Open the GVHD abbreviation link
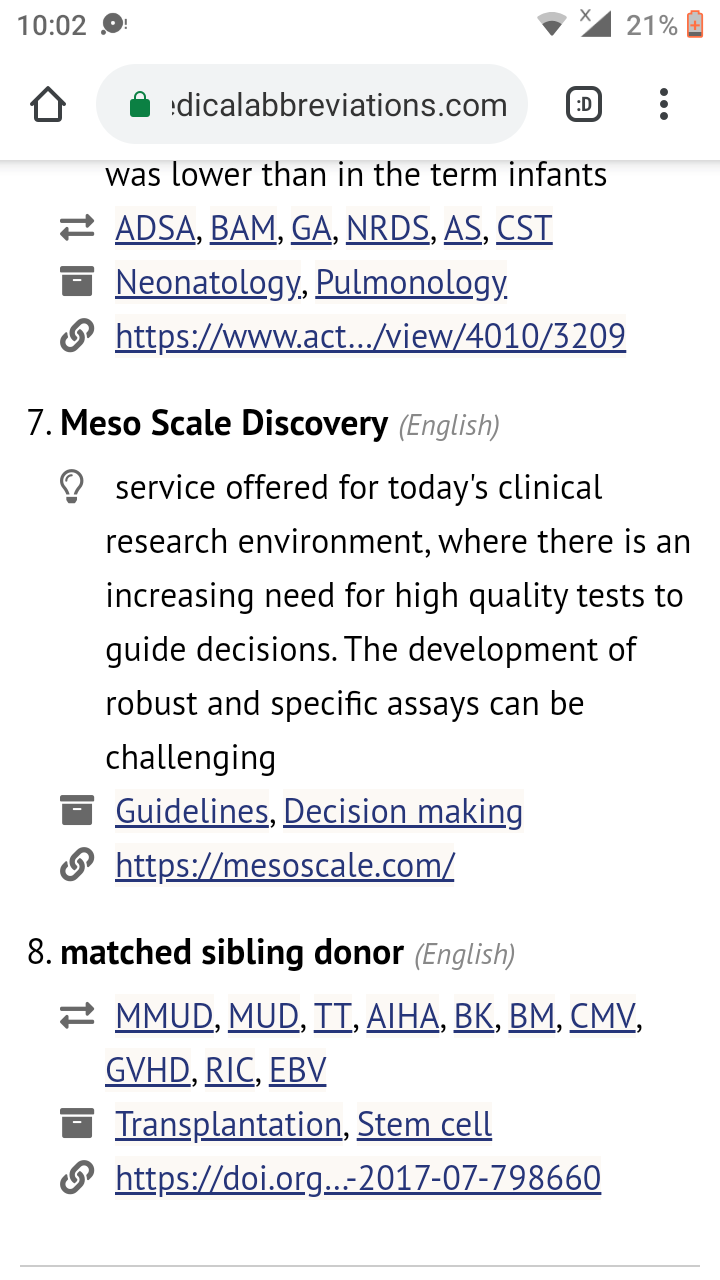This screenshot has width=720, height=1280. click(x=148, y=1071)
